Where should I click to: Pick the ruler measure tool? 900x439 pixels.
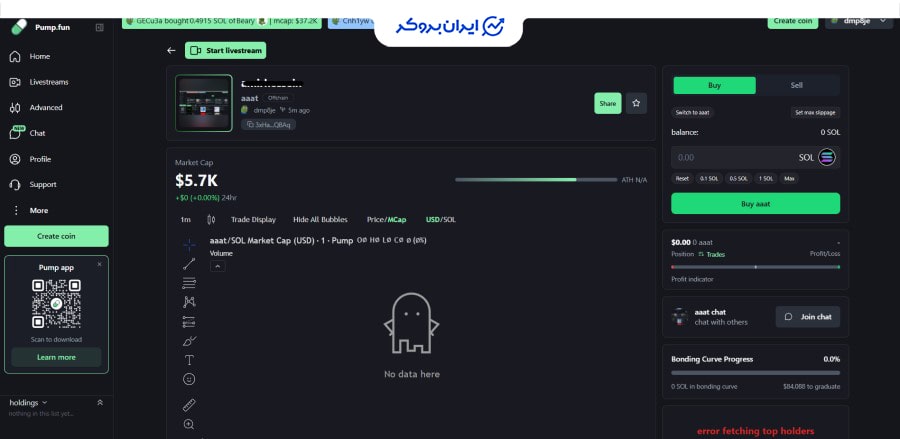tap(189, 405)
